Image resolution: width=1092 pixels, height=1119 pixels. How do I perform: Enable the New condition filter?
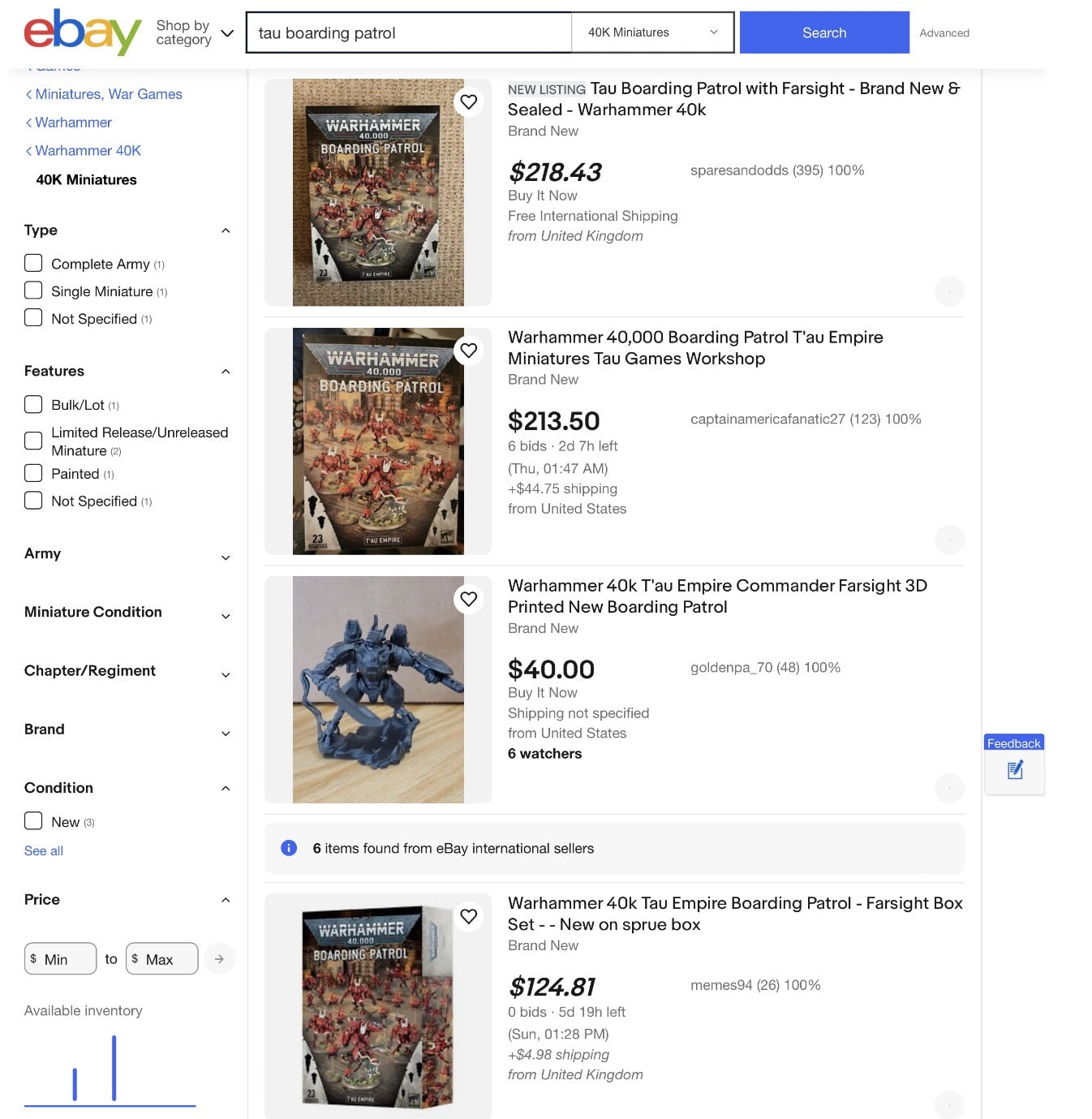click(x=33, y=820)
